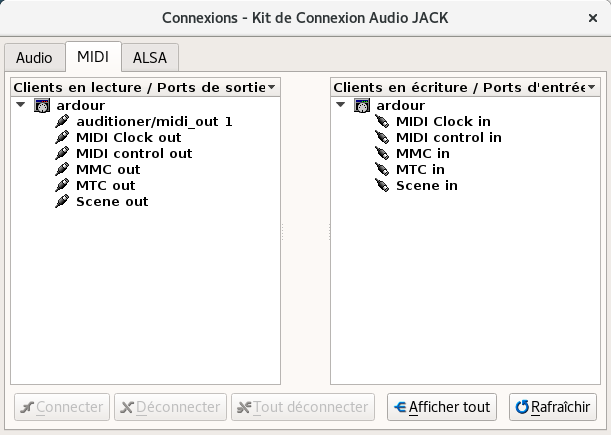Click the plug icon next to MTC in
The image size is (611, 435).
(382, 169)
